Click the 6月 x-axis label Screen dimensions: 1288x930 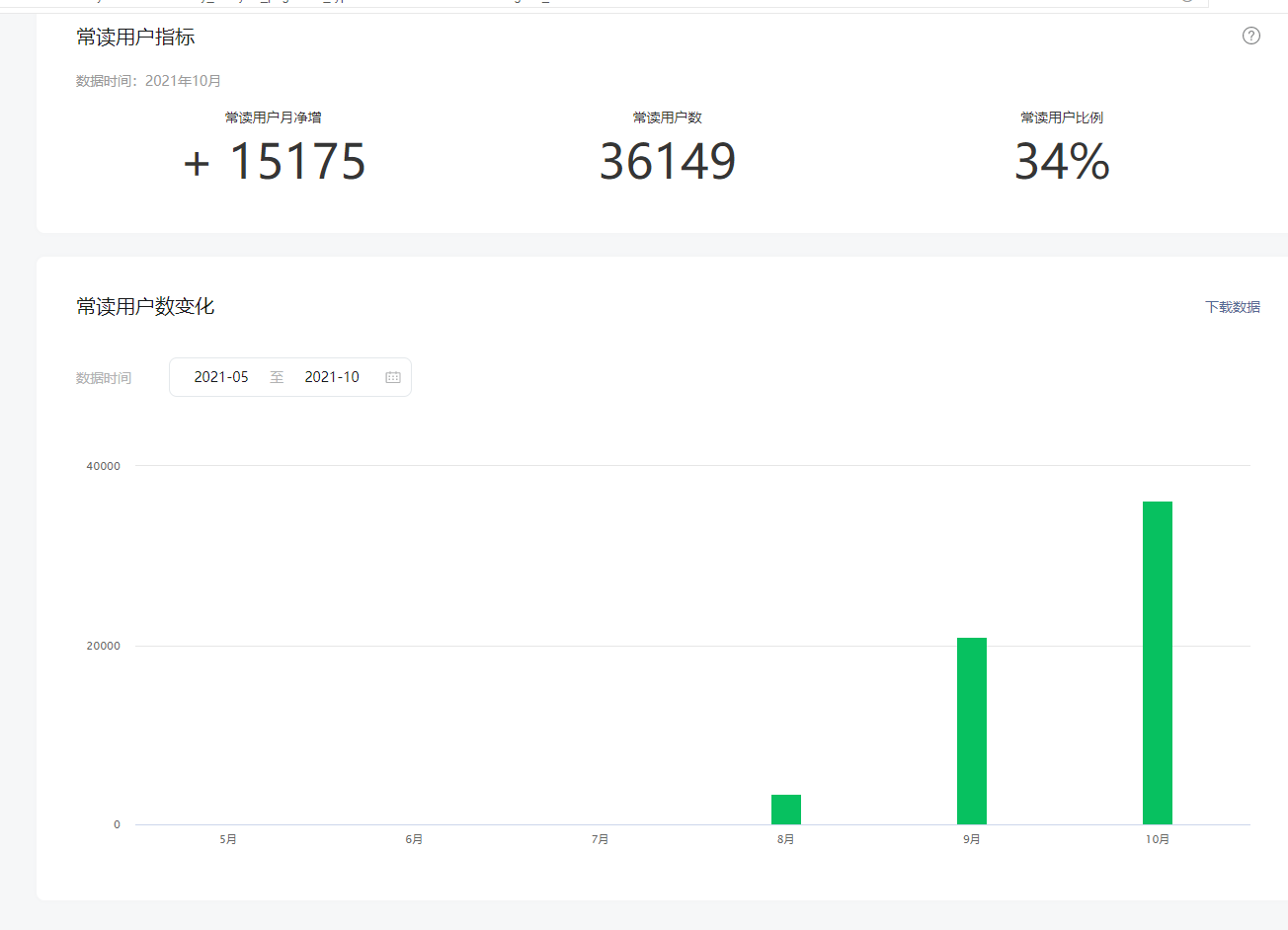coord(414,839)
